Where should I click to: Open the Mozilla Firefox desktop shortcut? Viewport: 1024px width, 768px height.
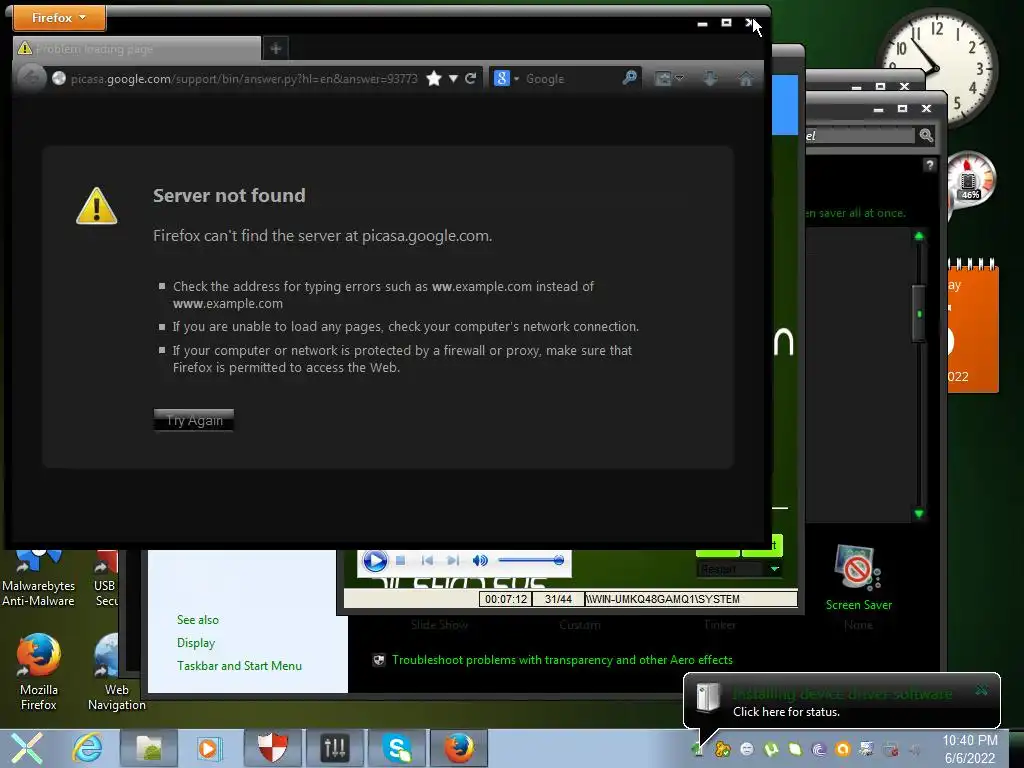click(39, 672)
